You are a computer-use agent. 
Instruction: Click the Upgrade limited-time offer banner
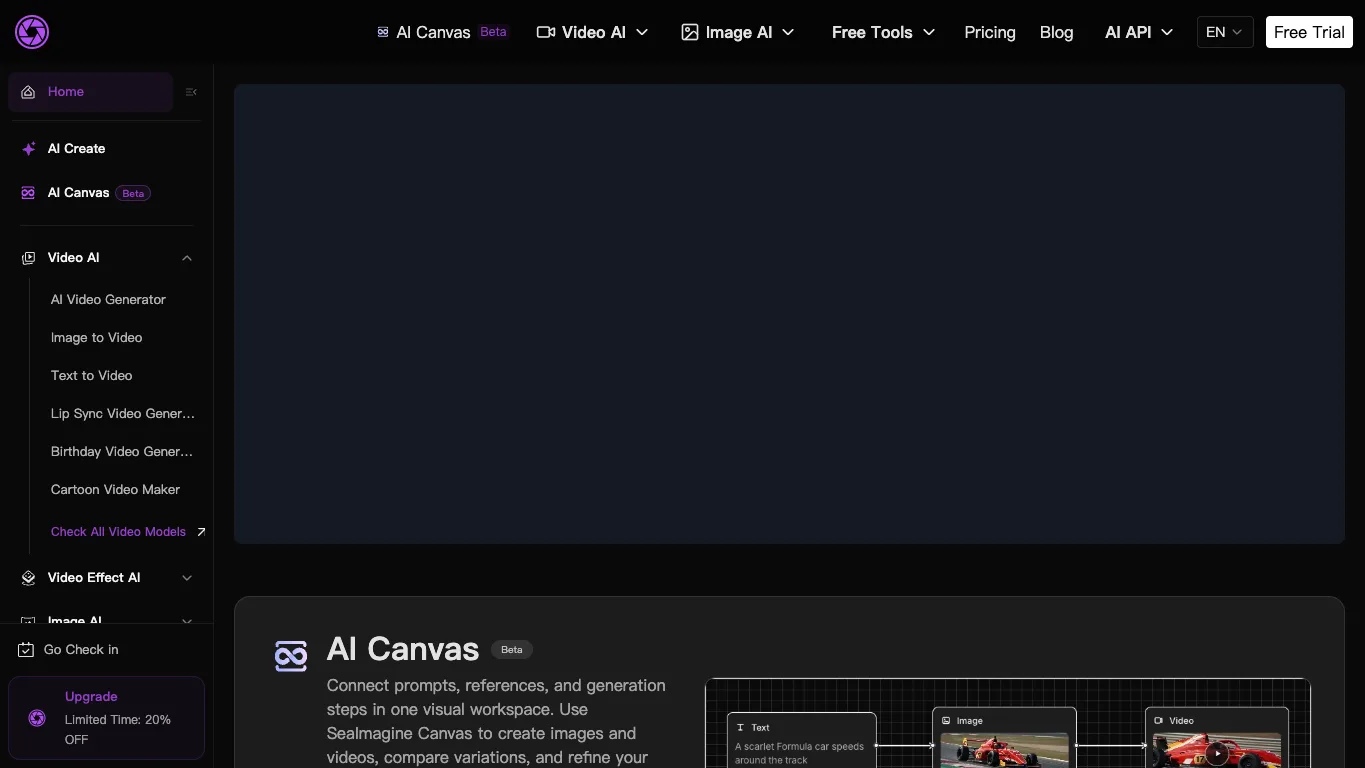(x=106, y=718)
